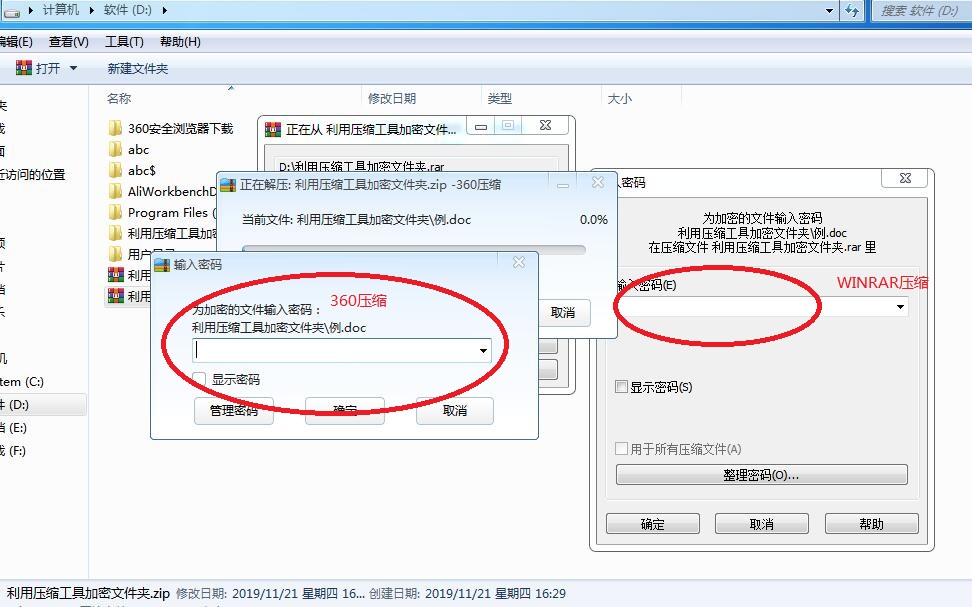
Task: Click the 360压缩 extraction progress bar
Action: (413, 249)
